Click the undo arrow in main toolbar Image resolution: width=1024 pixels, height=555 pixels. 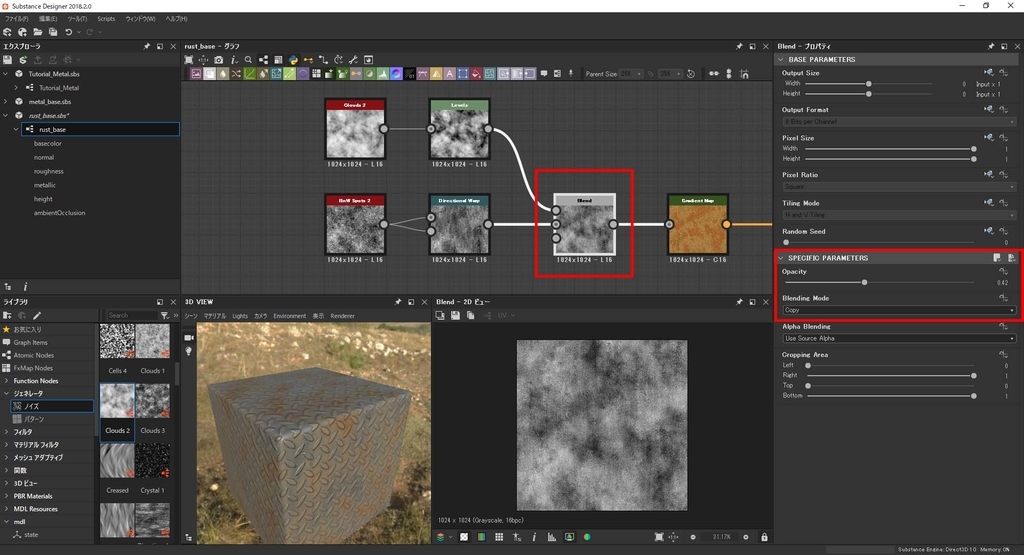[68, 32]
